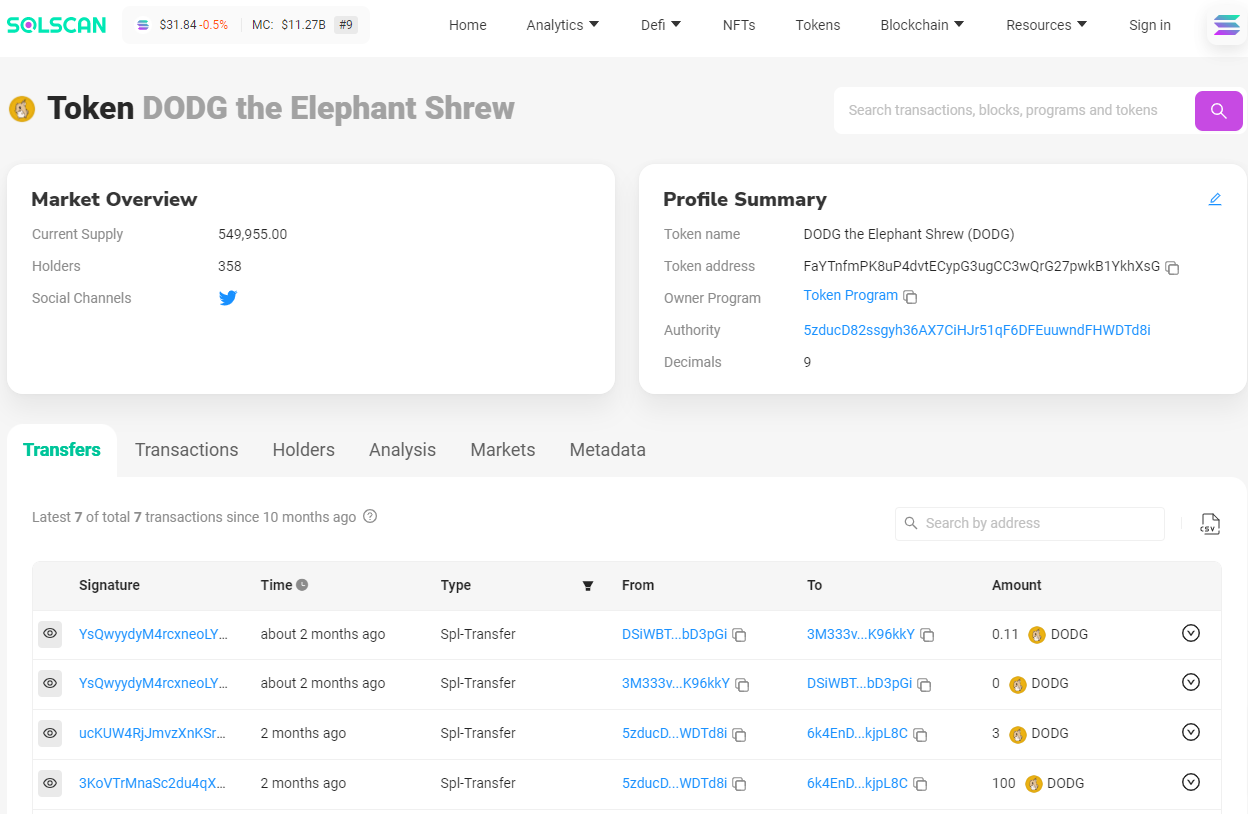The width and height of the screenshot is (1248, 814).
Task: Copy the token address to clipboard
Action: tap(1173, 268)
